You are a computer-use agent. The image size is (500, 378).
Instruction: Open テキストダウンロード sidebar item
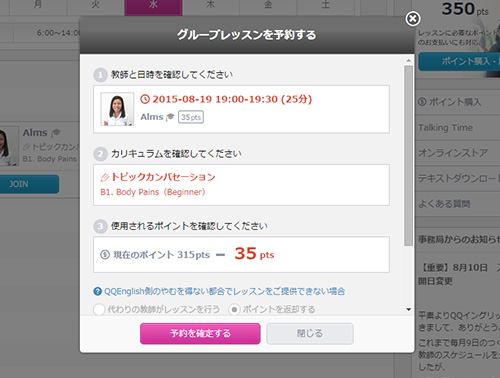point(457,178)
